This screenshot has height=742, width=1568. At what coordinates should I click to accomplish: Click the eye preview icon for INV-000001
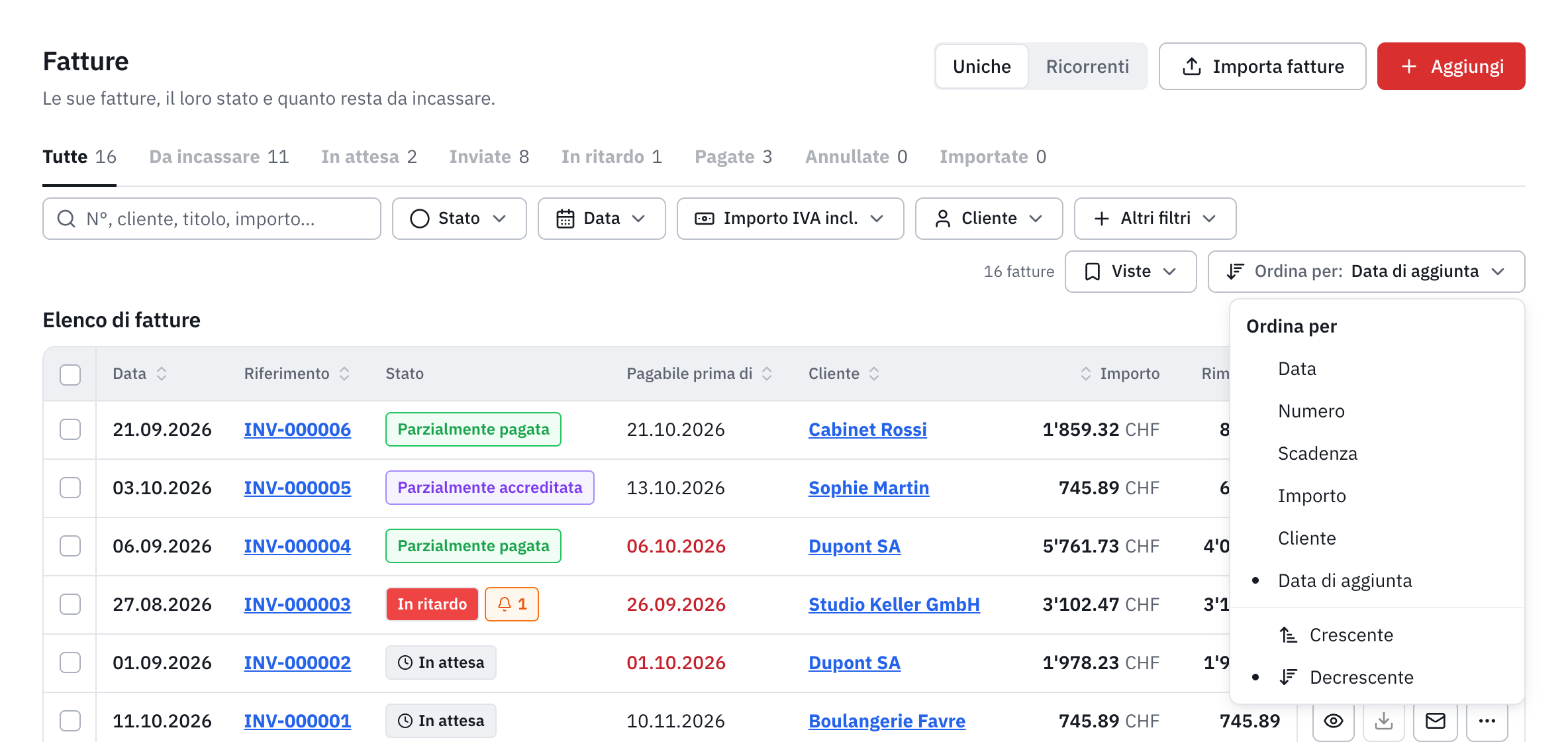pos(1334,721)
